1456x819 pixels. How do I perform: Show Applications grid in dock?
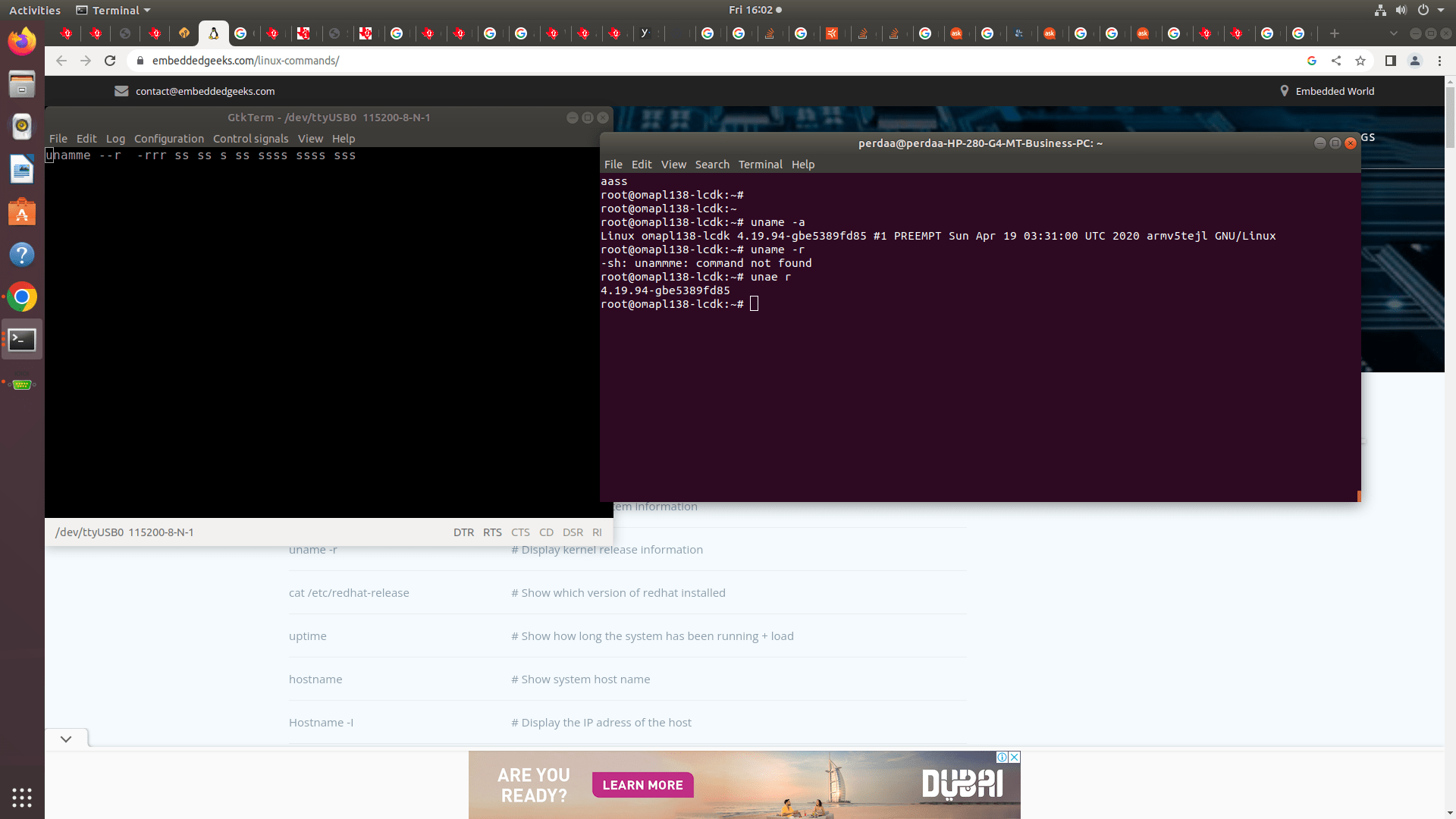tap(22, 797)
